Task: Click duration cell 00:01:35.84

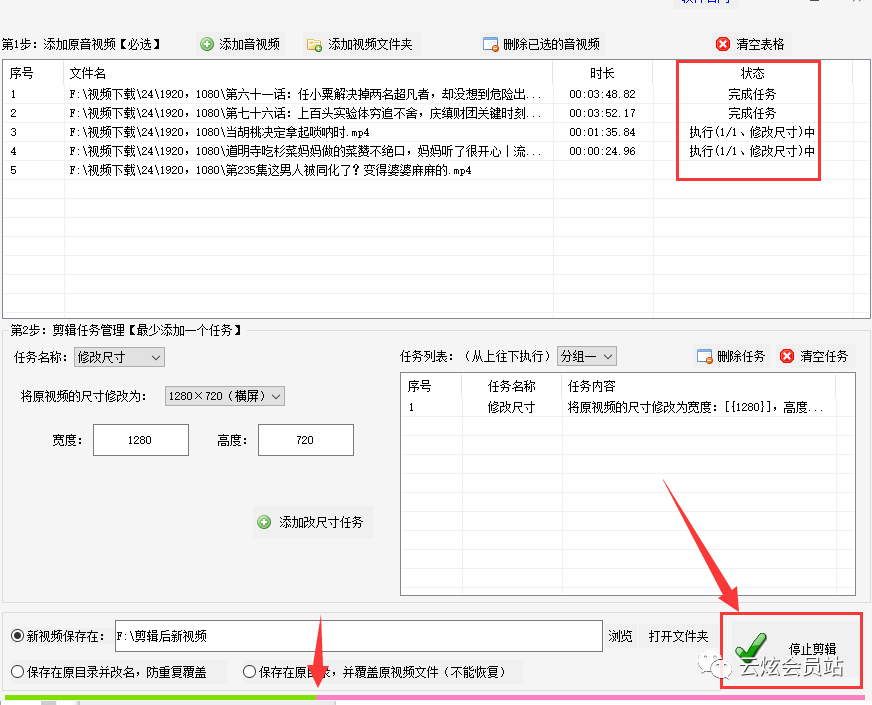Action: pos(602,132)
